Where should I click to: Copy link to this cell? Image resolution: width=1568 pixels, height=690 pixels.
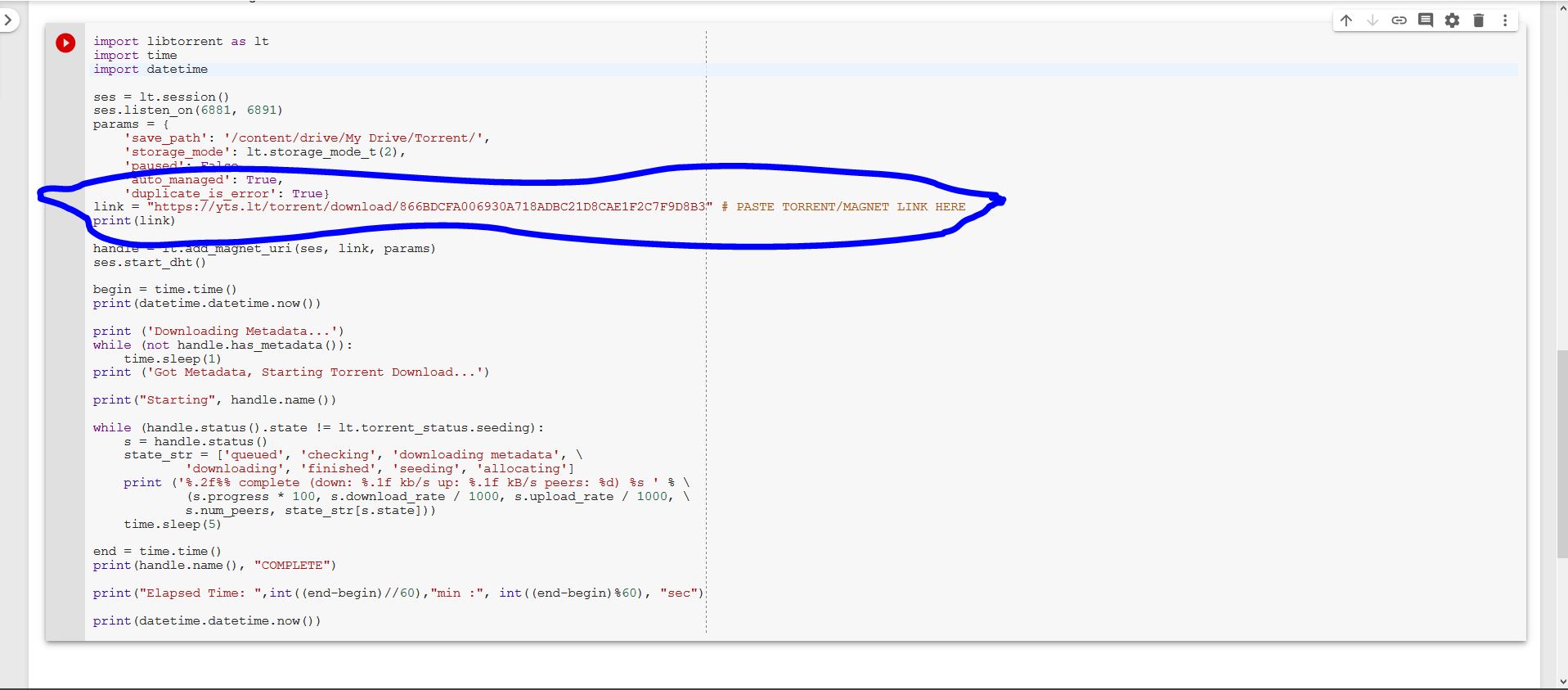tap(1399, 20)
